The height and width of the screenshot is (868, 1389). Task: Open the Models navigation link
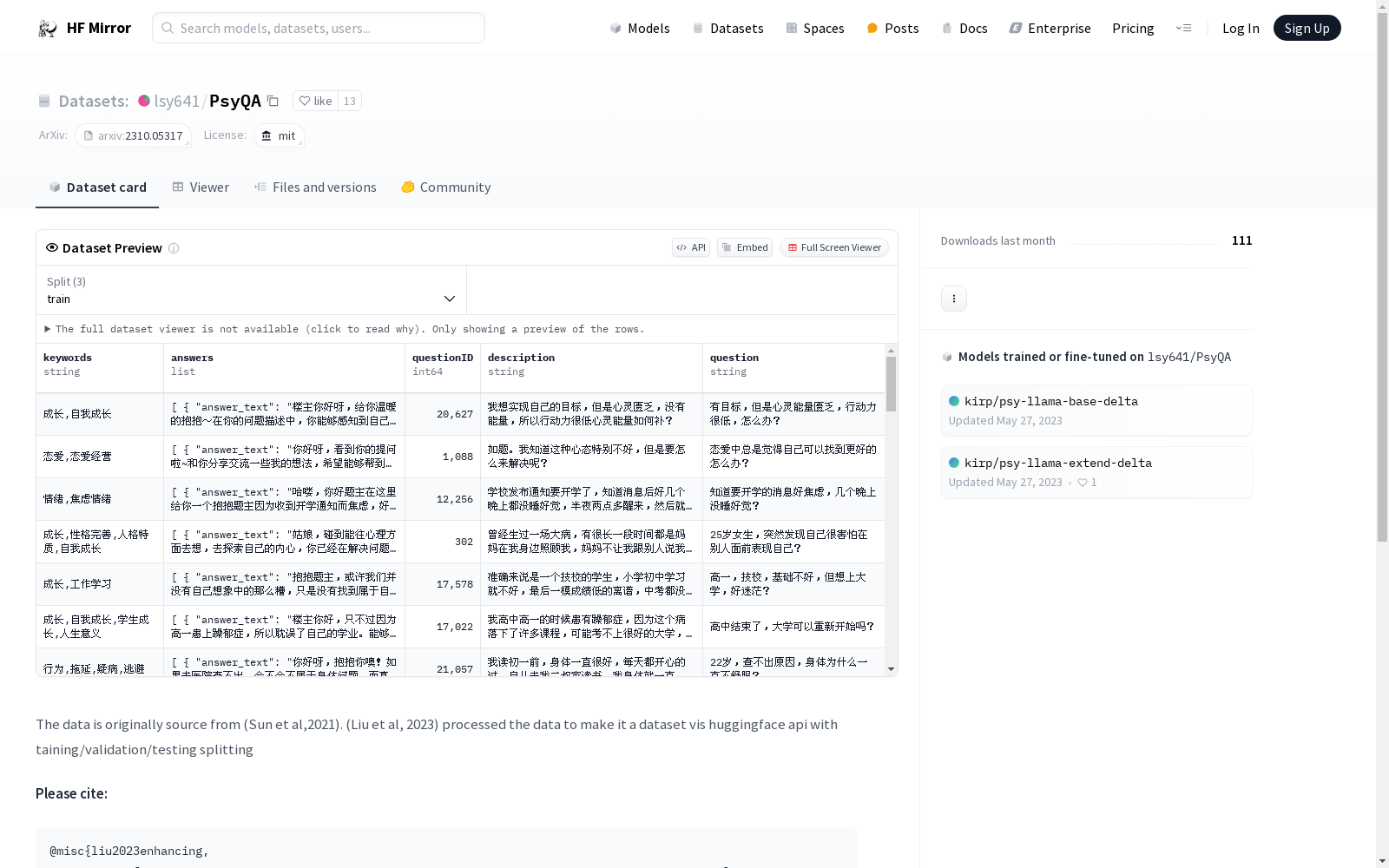(x=640, y=28)
